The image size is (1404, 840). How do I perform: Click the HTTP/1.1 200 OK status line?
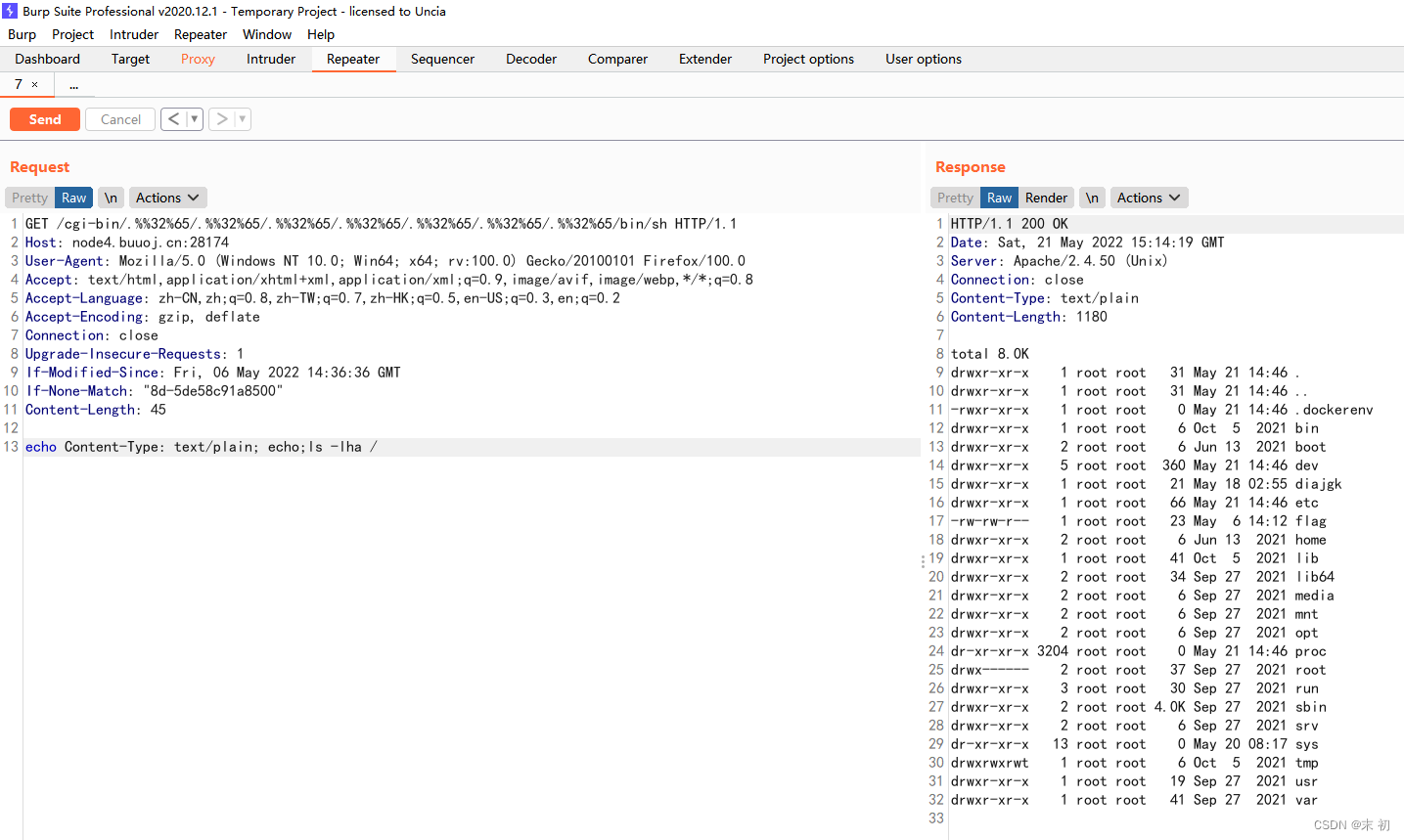tap(1010, 224)
